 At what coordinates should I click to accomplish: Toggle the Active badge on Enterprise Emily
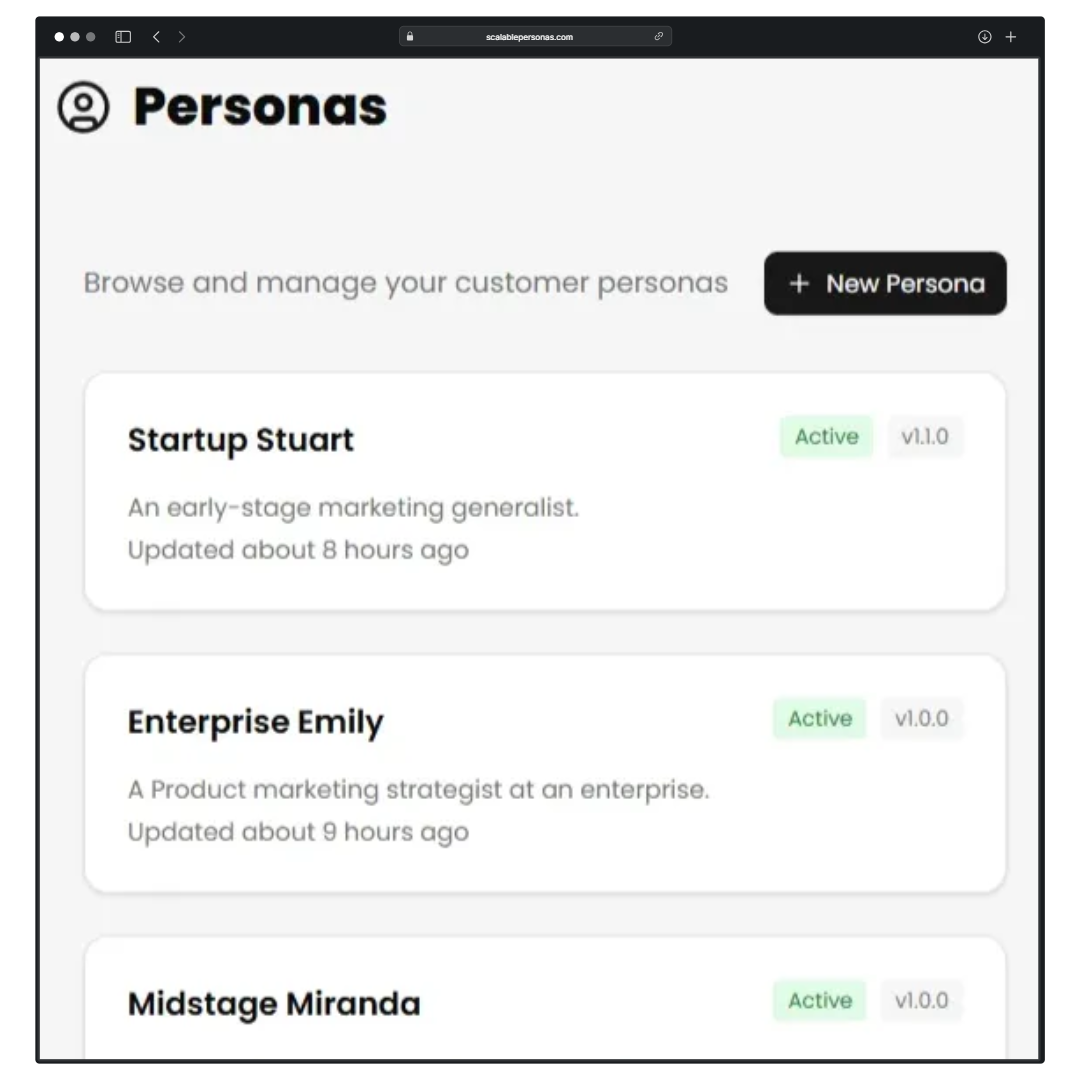[819, 718]
